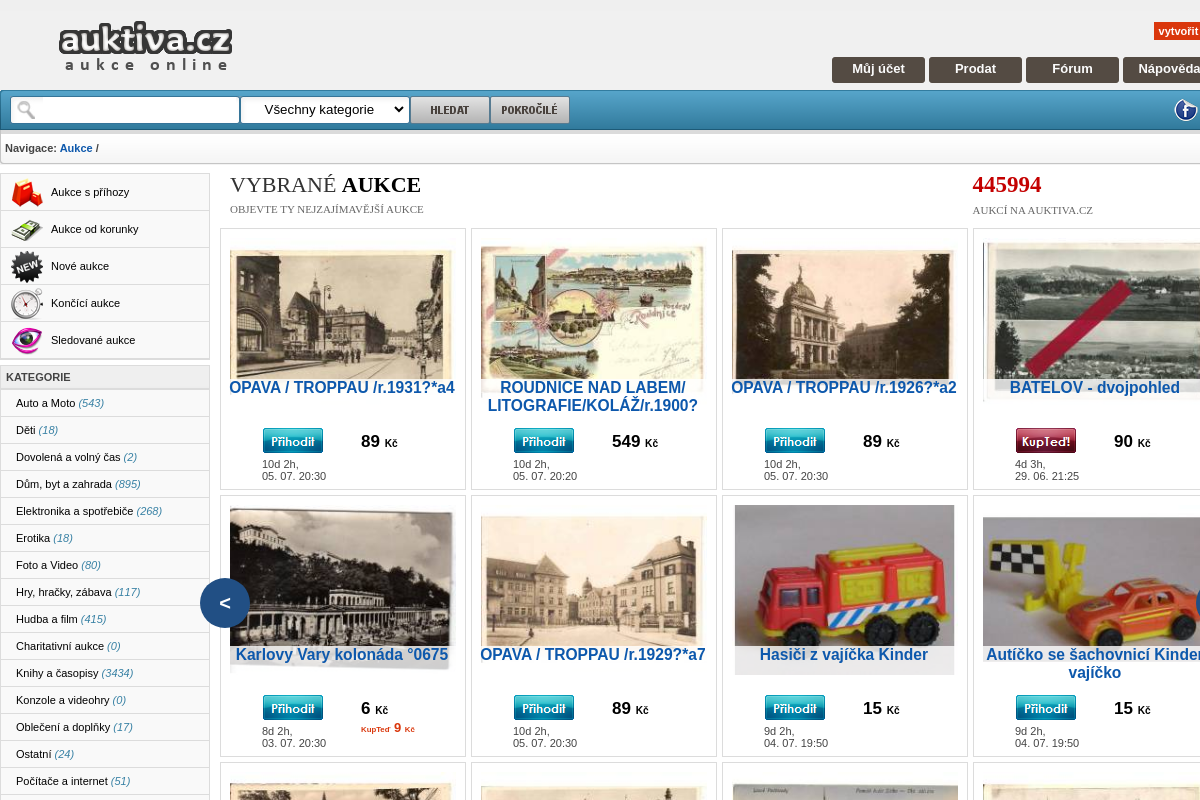
Task: Open the Můj účet menu
Action: pos(878,69)
